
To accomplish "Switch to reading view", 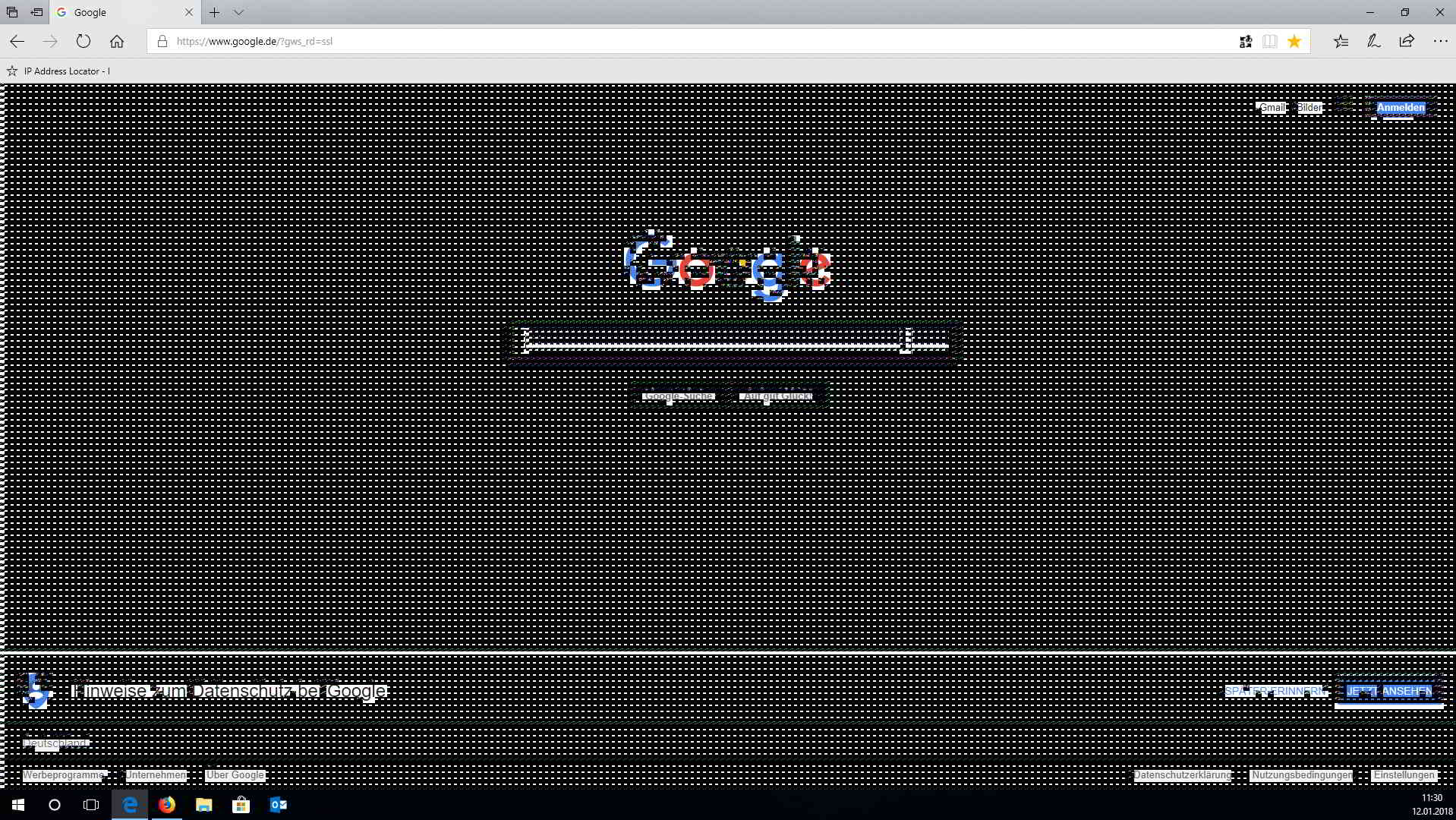I will pyautogui.click(x=1269, y=42).
